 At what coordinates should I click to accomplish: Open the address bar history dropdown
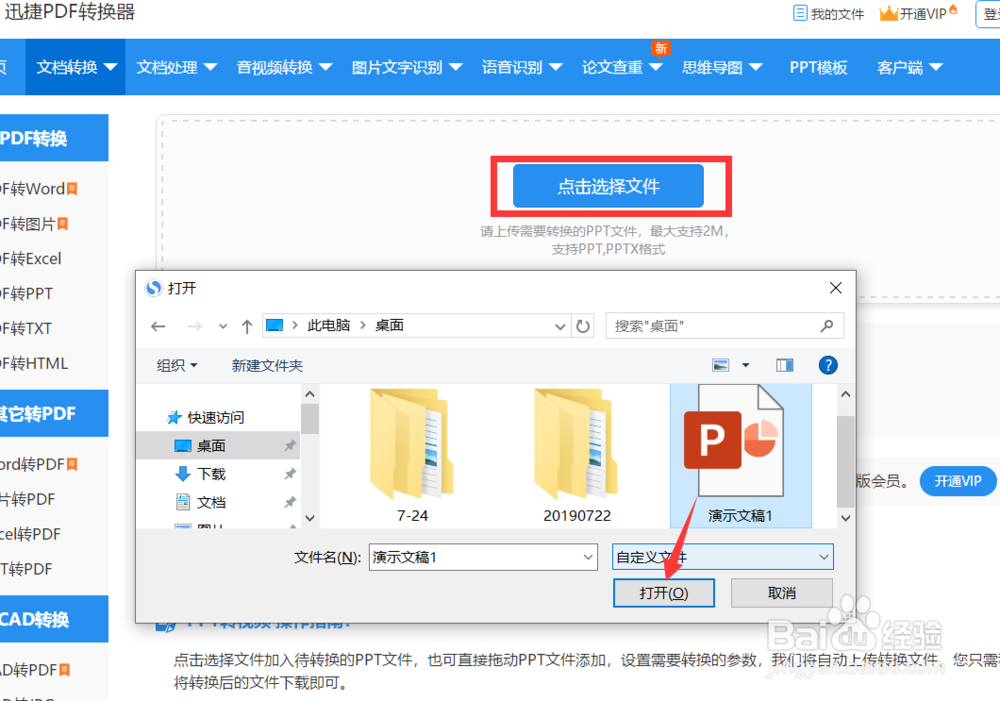[x=560, y=327]
